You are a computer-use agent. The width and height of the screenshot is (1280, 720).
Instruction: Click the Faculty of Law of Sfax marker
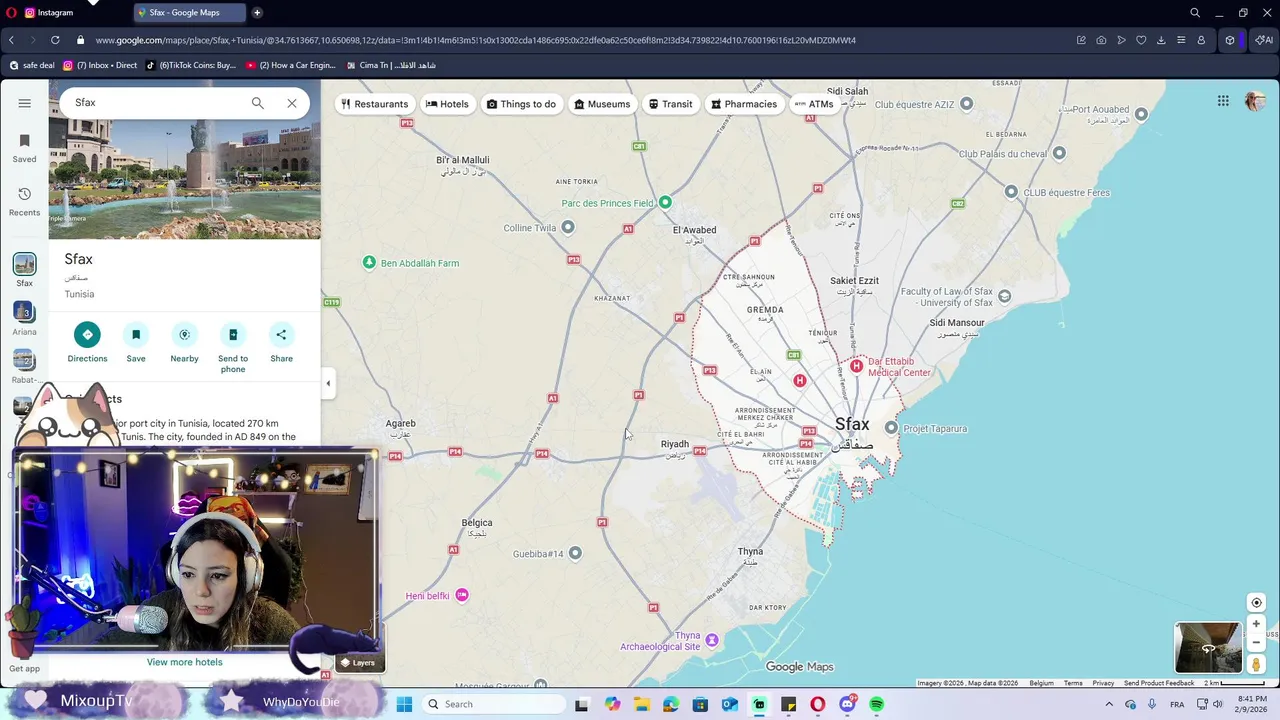[1005, 296]
